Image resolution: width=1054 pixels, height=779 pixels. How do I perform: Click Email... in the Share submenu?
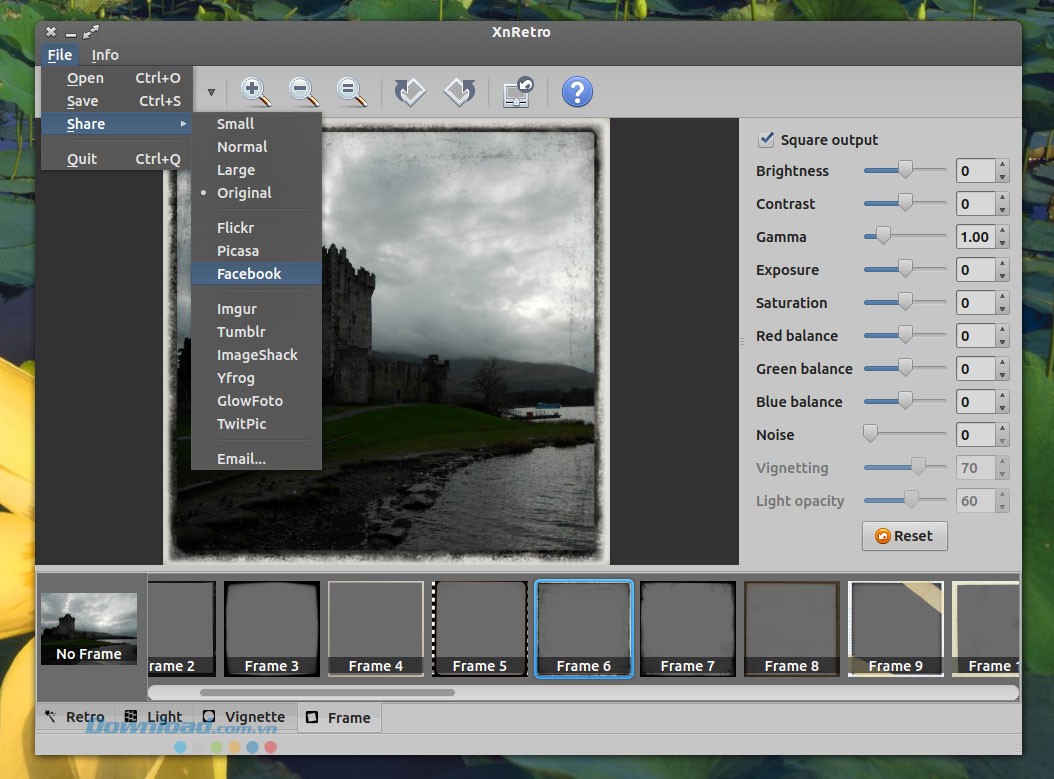241,459
